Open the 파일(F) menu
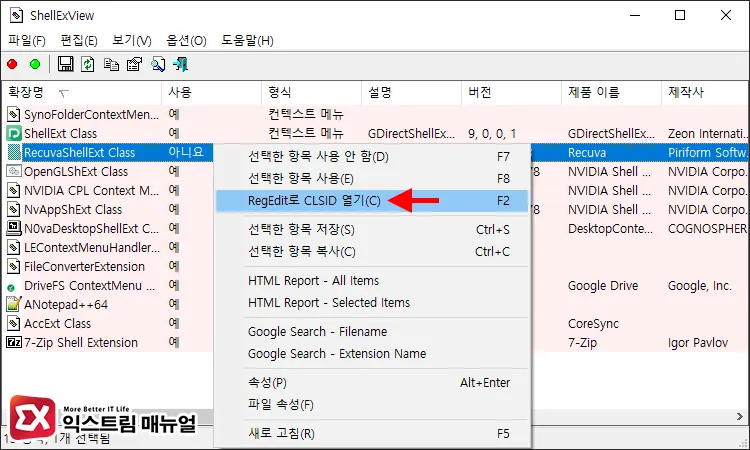 pos(27,40)
